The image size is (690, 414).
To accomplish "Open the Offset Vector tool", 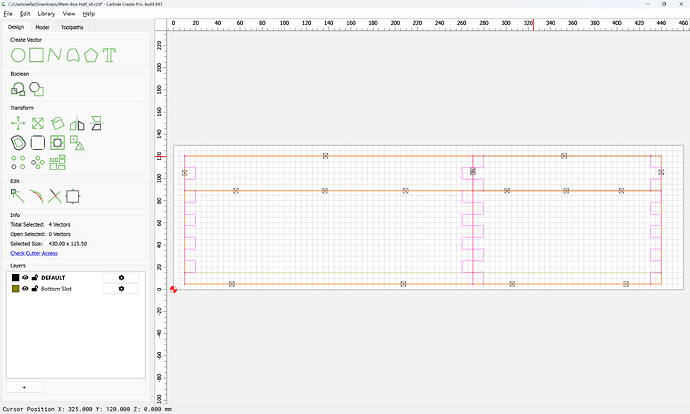I will [18, 143].
